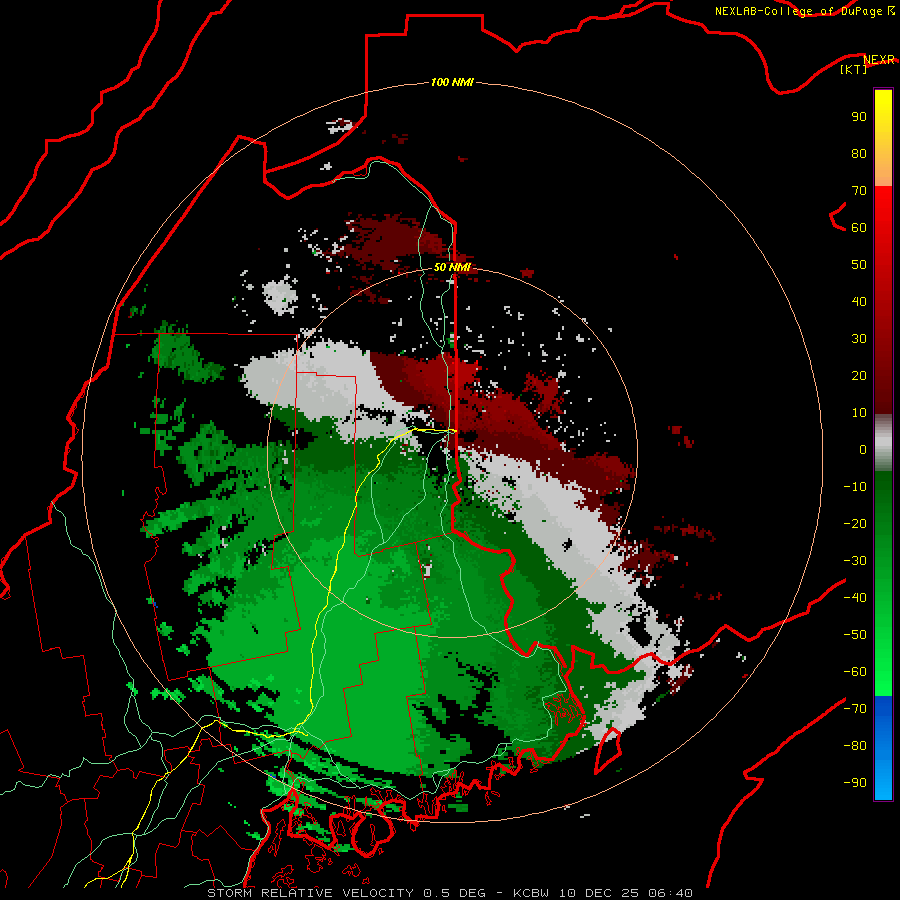This screenshot has width=900, height=900.
Task: Click the 80 value on velocity scale
Action: [859, 153]
